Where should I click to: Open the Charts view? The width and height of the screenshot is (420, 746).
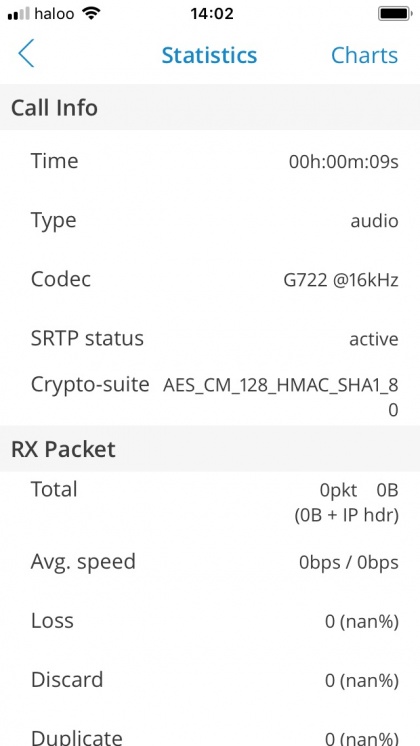(364, 55)
